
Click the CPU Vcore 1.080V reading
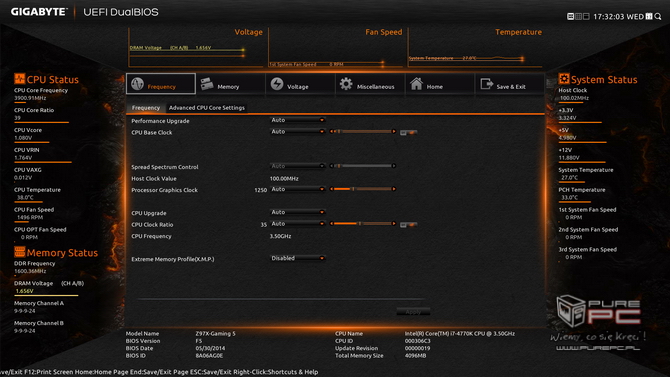pyautogui.click(x=23, y=138)
